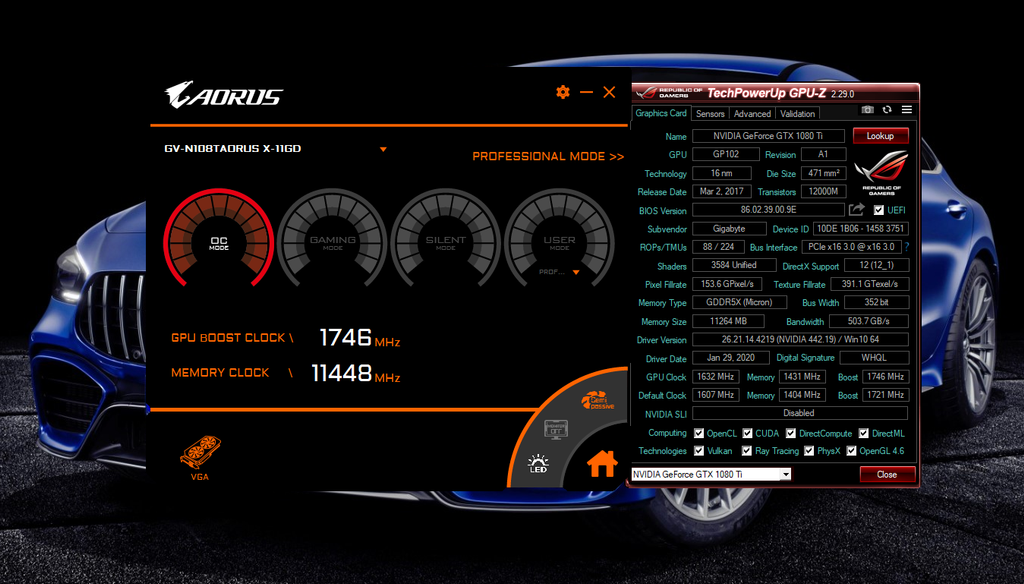
Task: Switch to the Graphics Card tab
Action: pos(661,113)
